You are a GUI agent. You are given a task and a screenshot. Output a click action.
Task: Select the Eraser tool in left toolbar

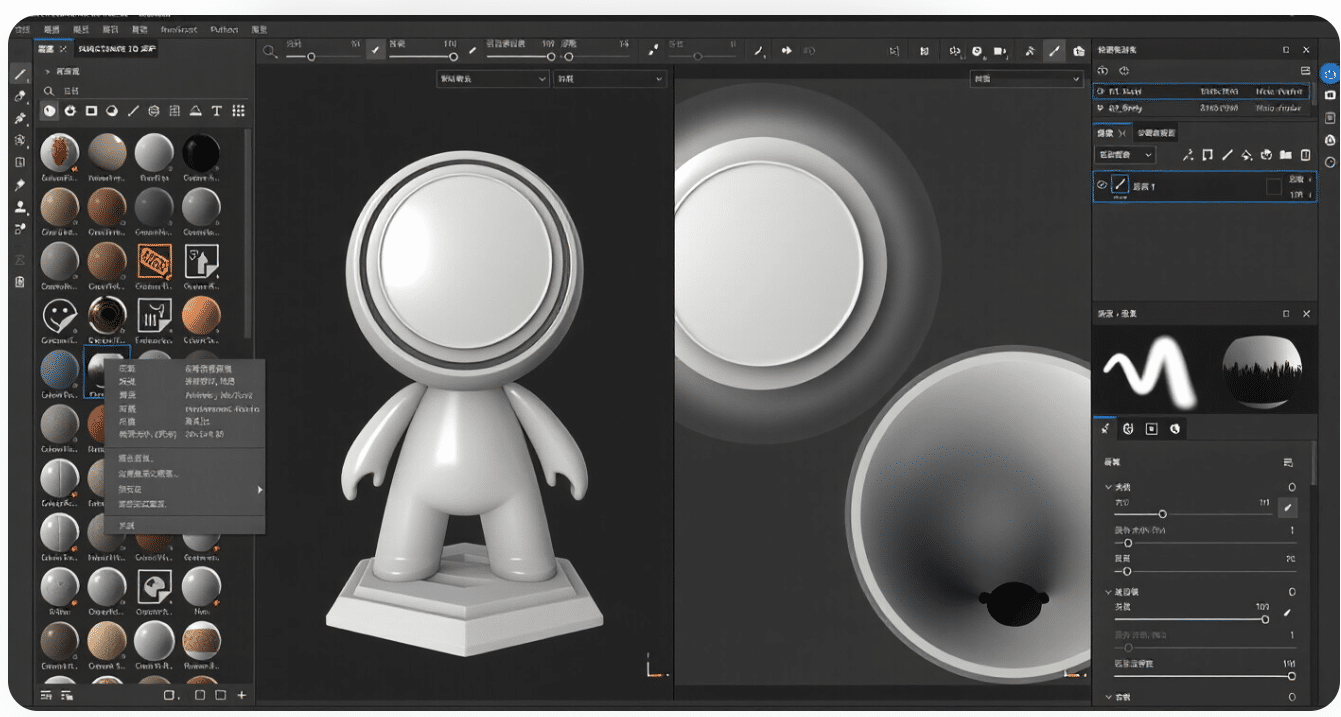(20, 97)
